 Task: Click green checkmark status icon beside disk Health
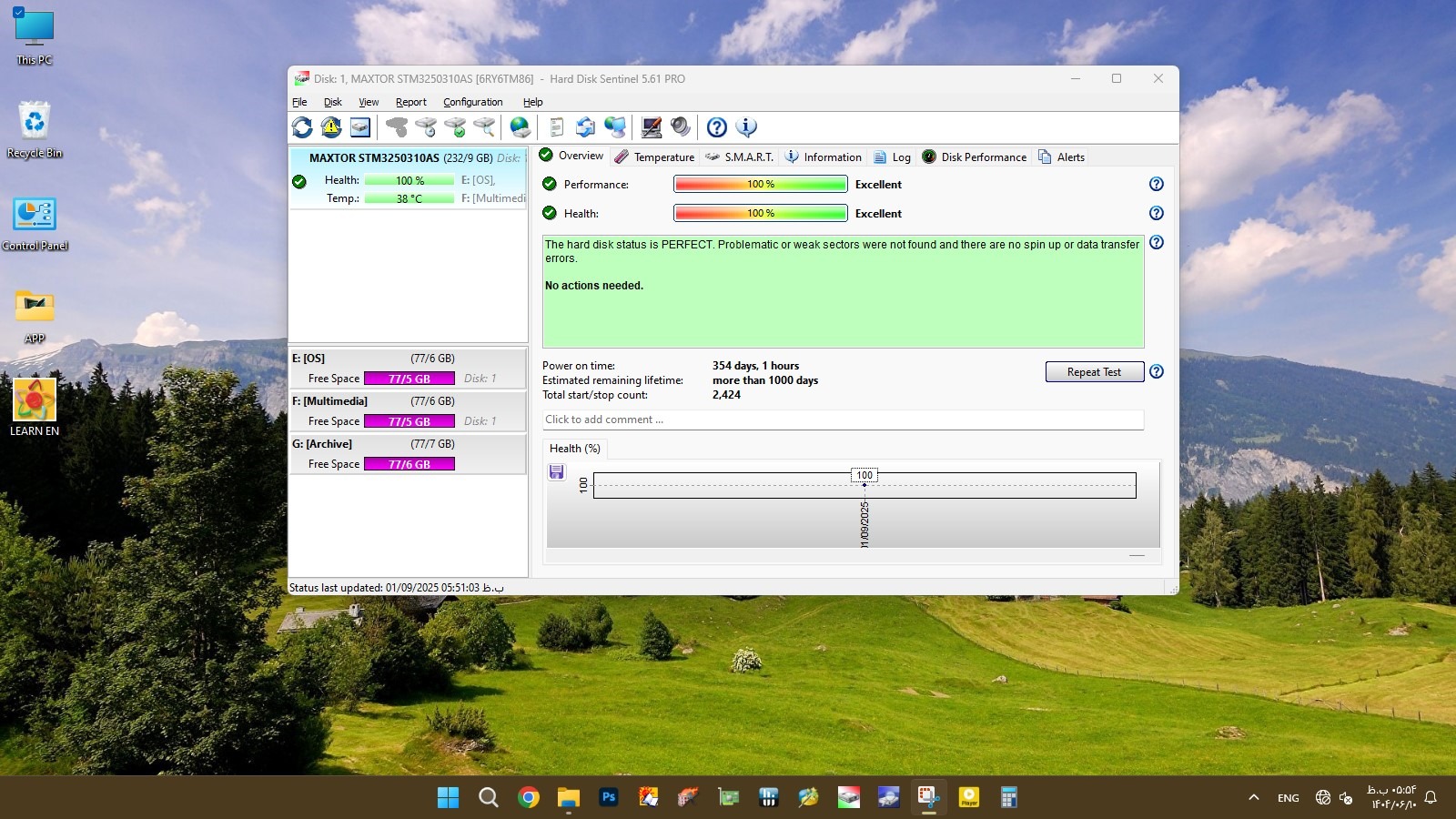coord(299,181)
